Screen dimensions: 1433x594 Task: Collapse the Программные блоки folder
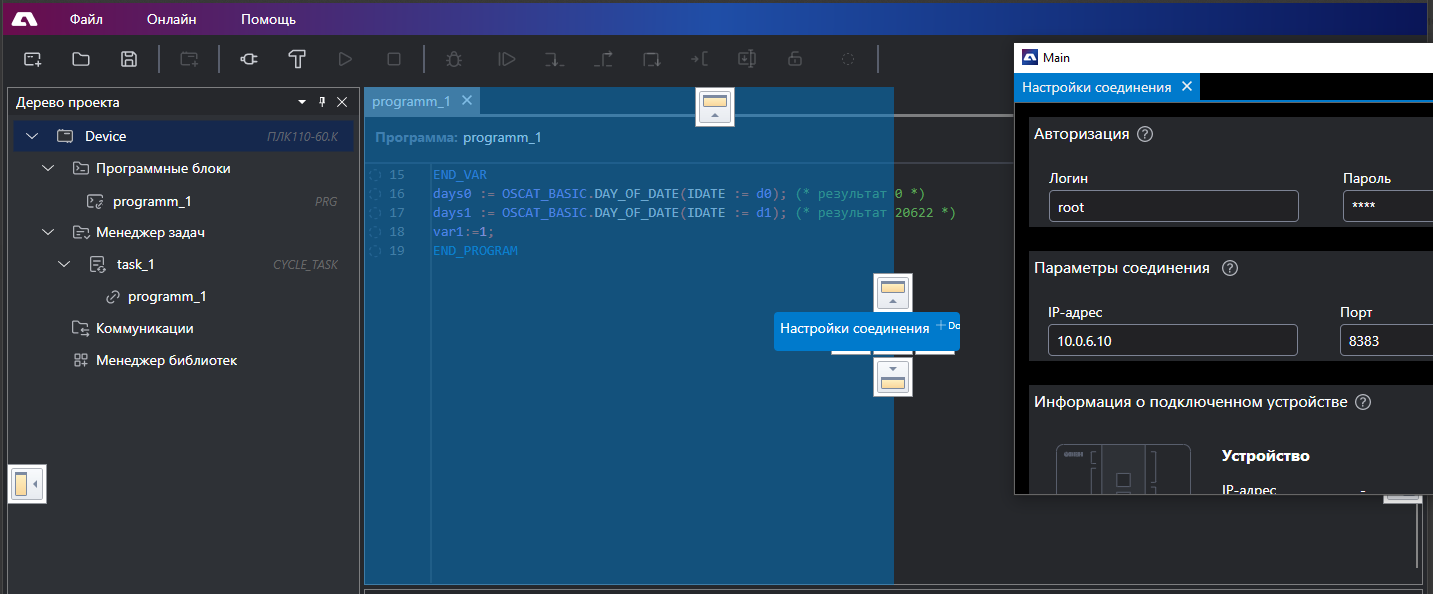click(48, 168)
